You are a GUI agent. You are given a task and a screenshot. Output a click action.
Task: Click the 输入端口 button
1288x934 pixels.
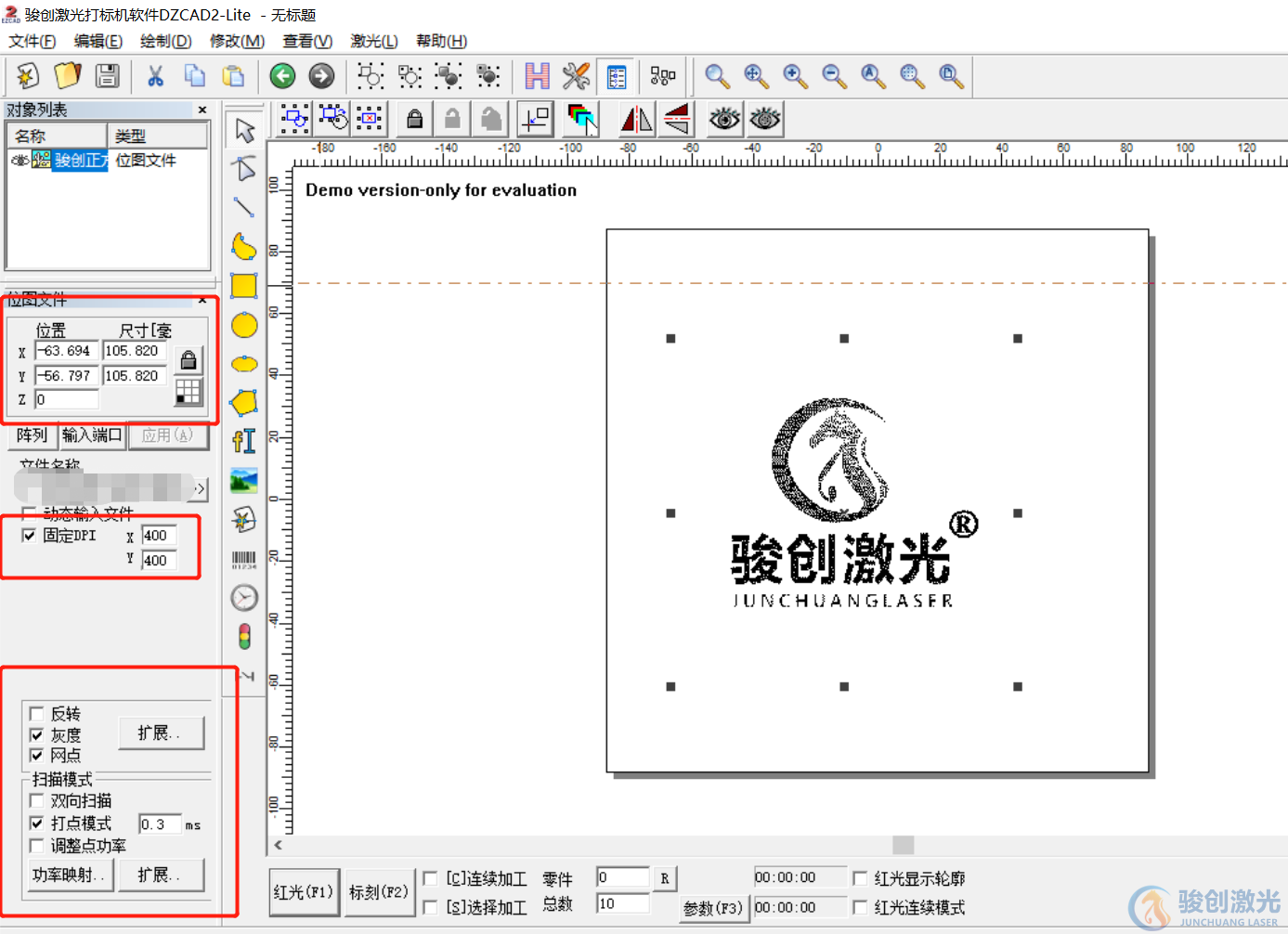tap(92, 435)
